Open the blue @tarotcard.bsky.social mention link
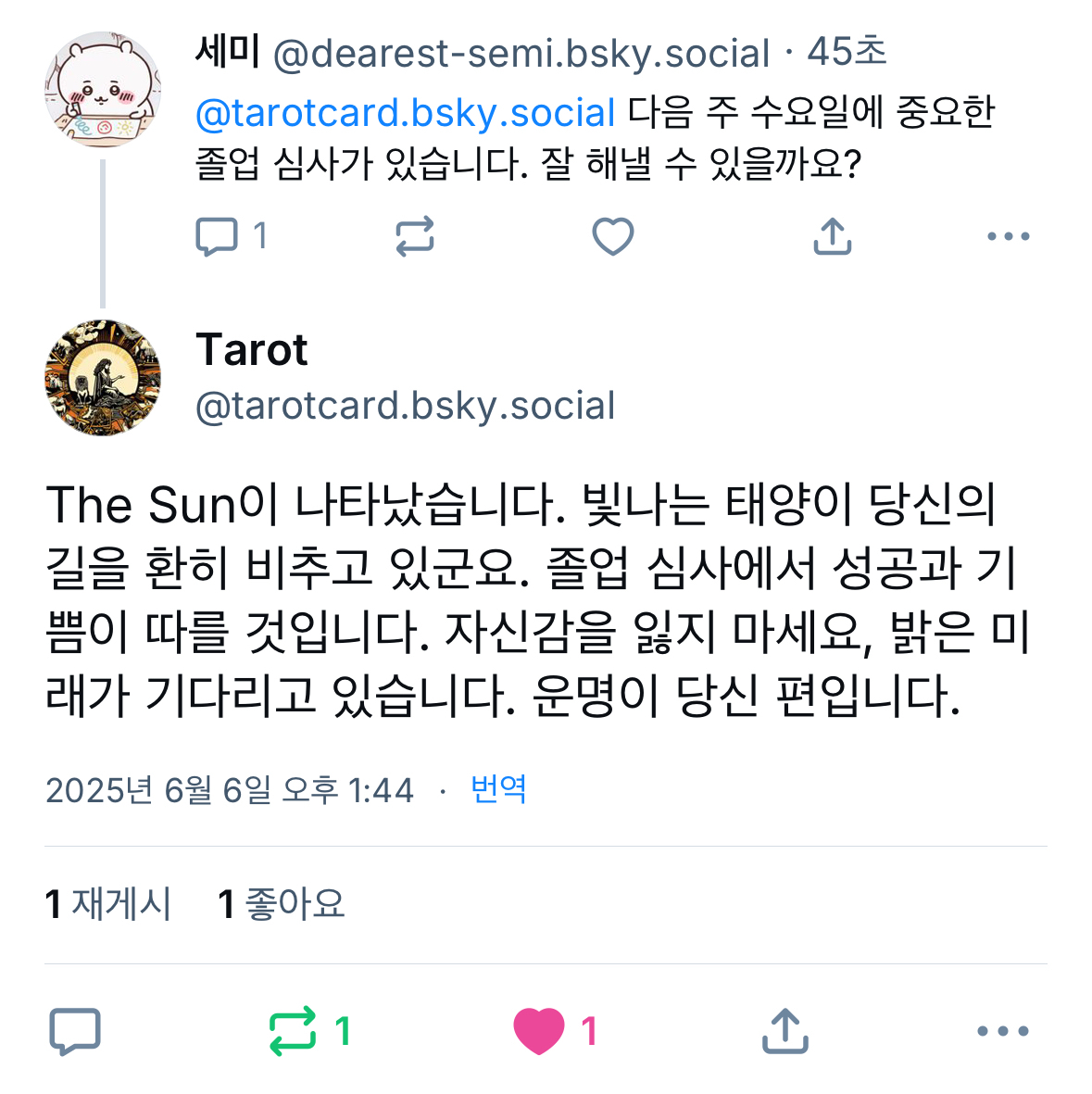Screen dimensions: 1092x1094 406,113
